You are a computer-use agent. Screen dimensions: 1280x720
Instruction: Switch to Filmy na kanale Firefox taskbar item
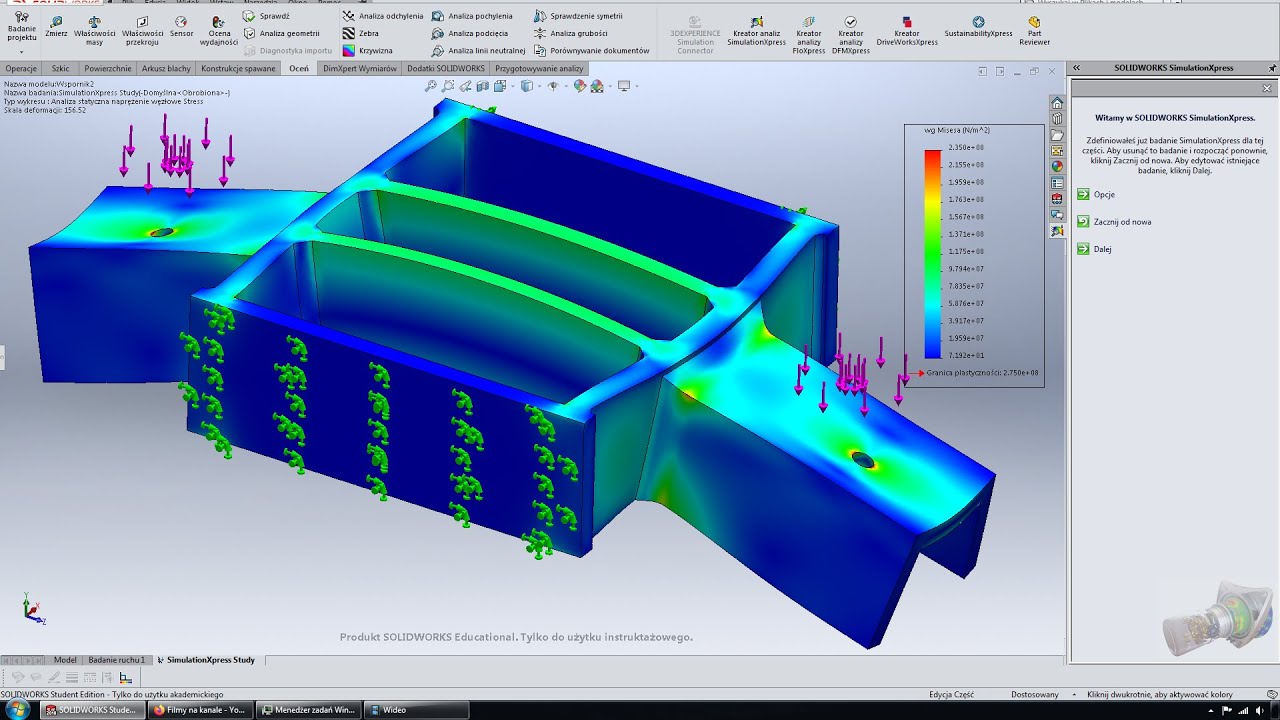[201, 710]
